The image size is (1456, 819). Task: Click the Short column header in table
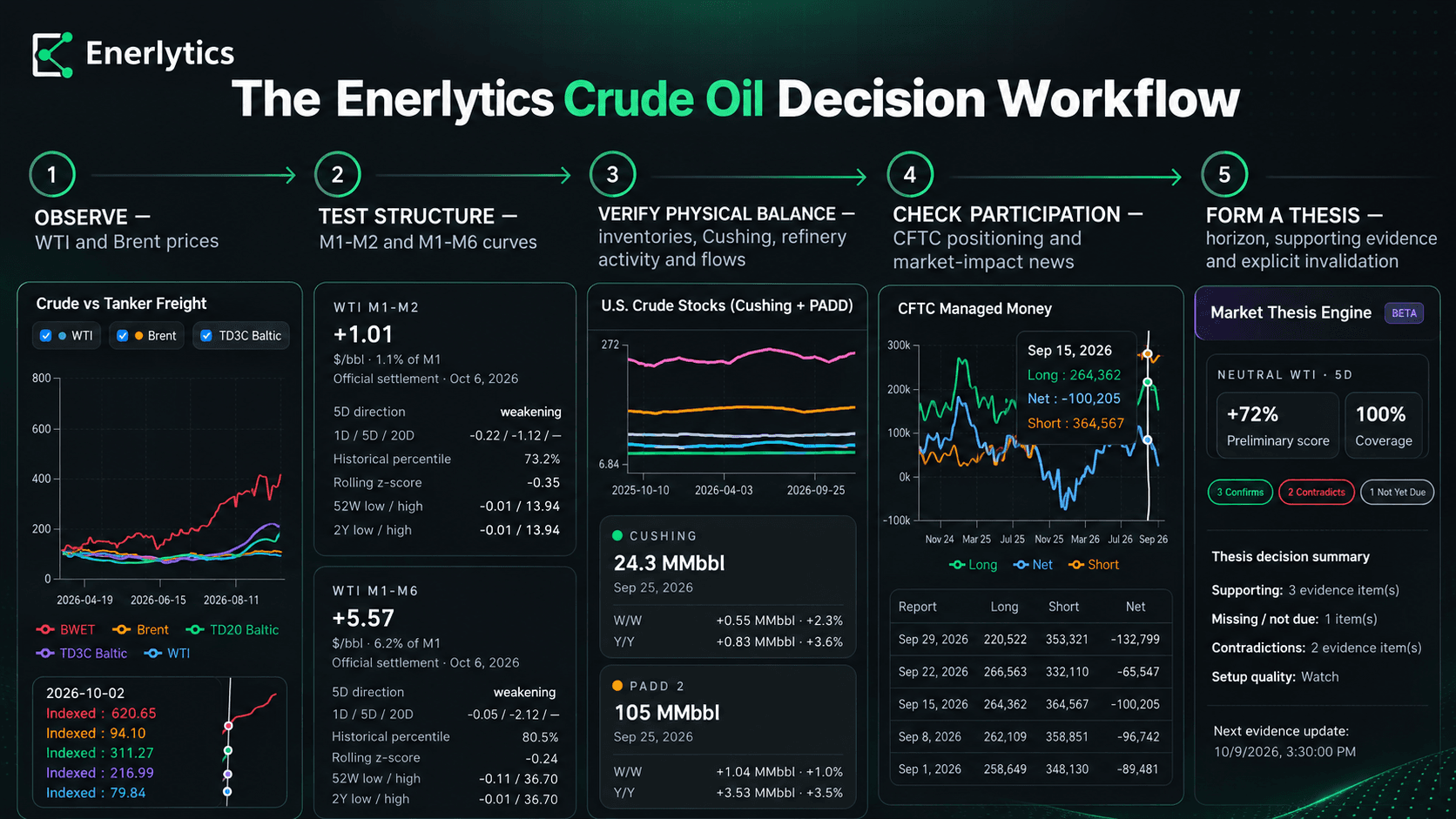[1063, 607]
